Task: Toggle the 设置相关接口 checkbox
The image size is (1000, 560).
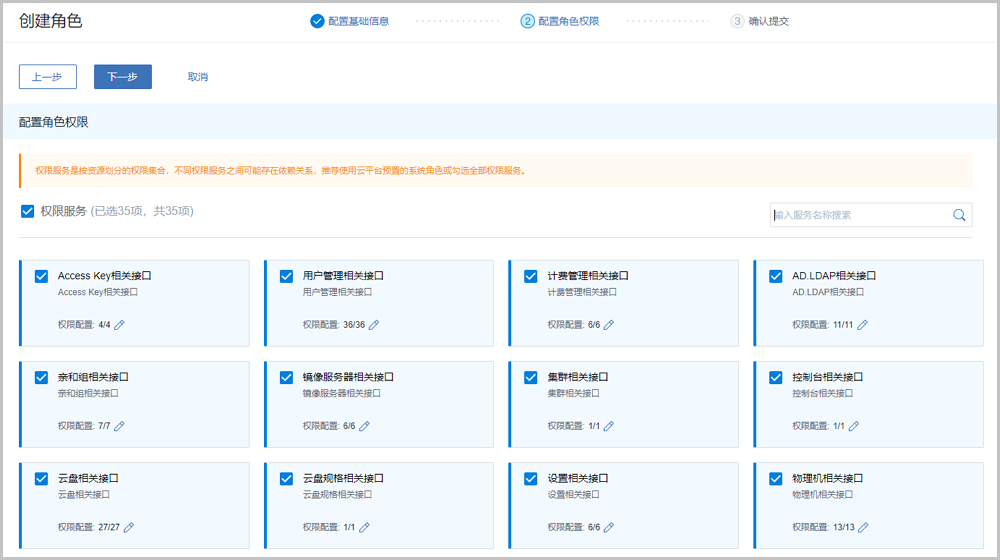Action: coord(531,479)
